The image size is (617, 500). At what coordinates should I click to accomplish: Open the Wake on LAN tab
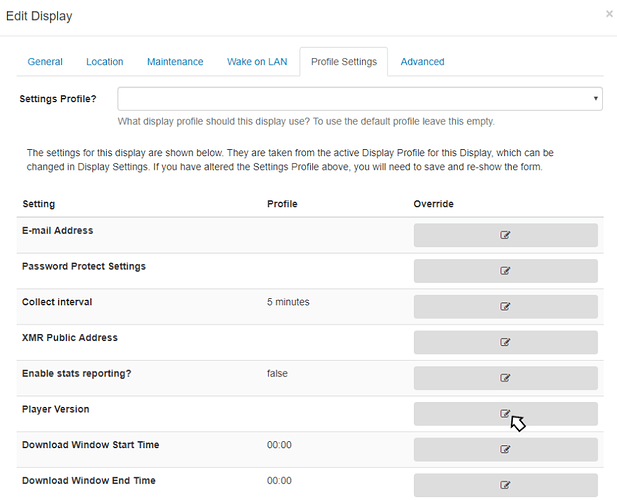tap(257, 62)
